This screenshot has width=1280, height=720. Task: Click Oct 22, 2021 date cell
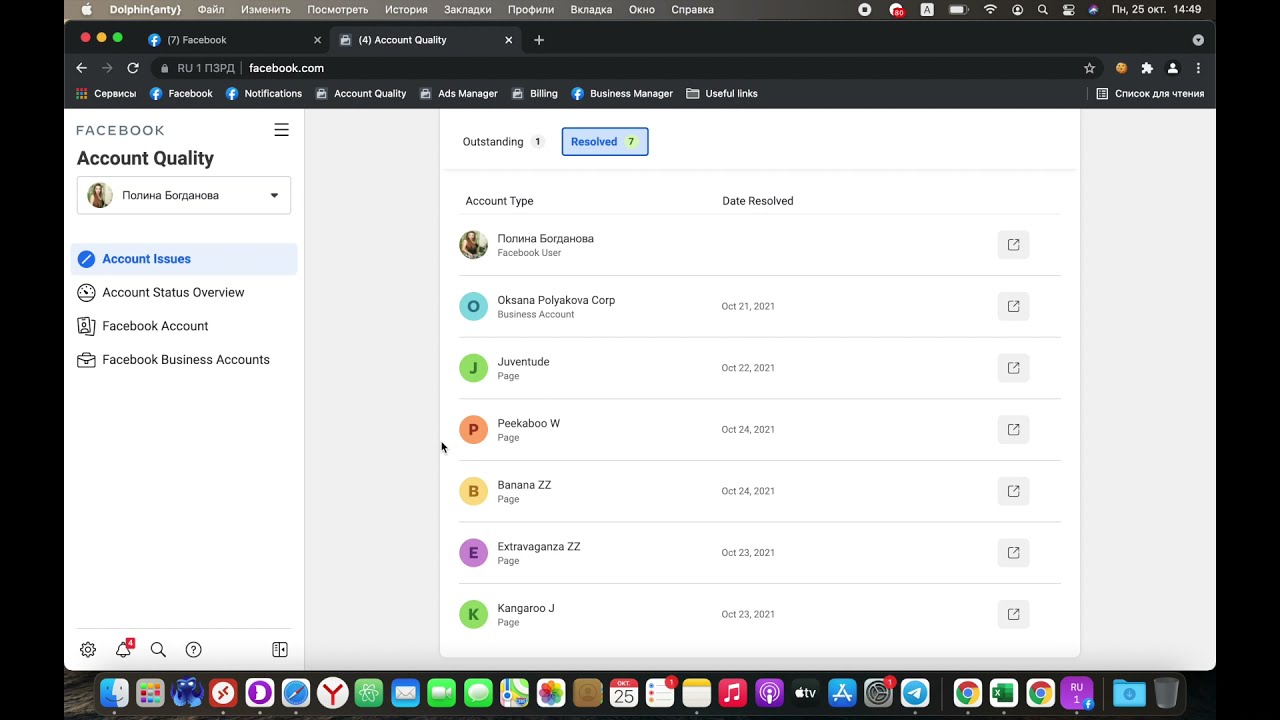tap(748, 368)
